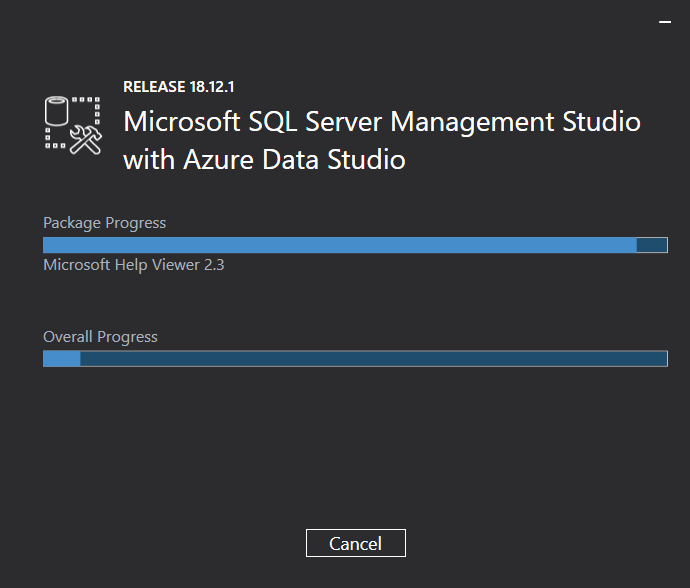The image size is (690, 588).
Task: Click the Cancel button
Action: pos(355,543)
